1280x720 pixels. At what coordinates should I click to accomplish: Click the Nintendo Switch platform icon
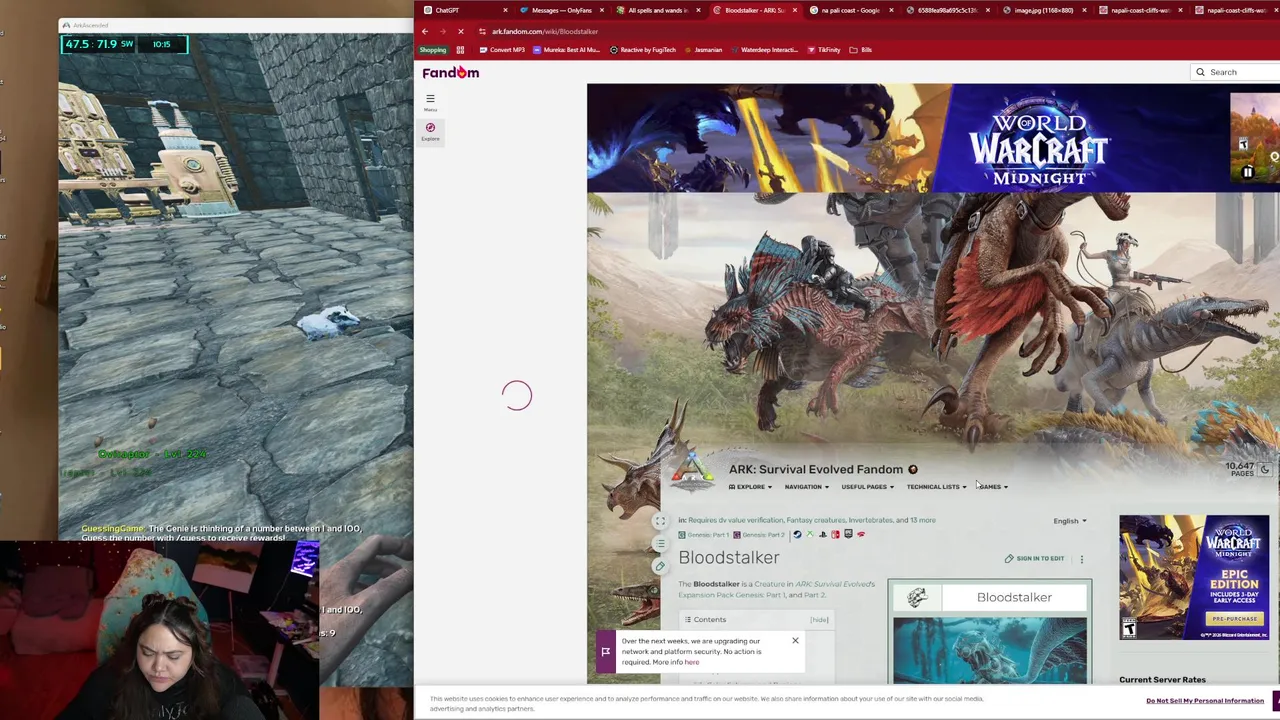(835, 534)
